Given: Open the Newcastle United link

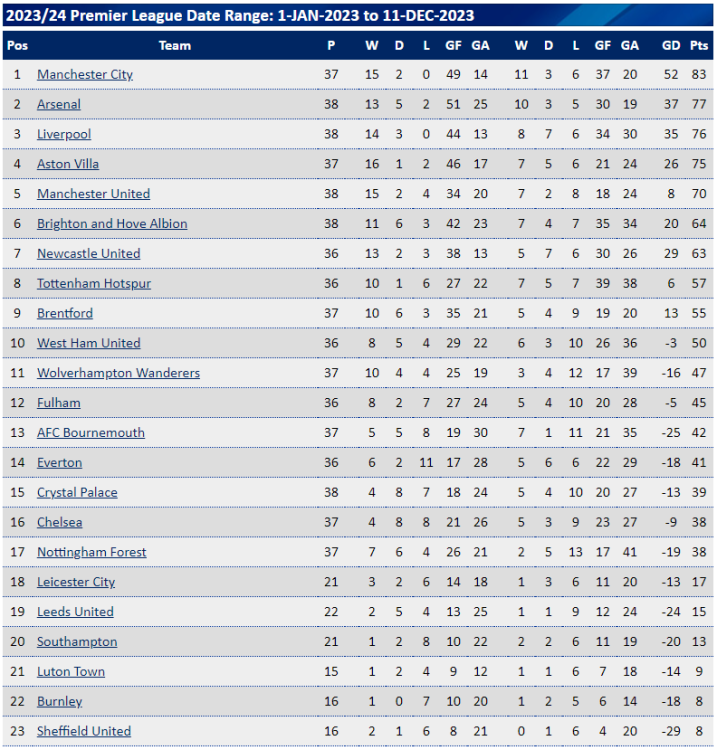Looking at the screenshot, I should [88, 254].
